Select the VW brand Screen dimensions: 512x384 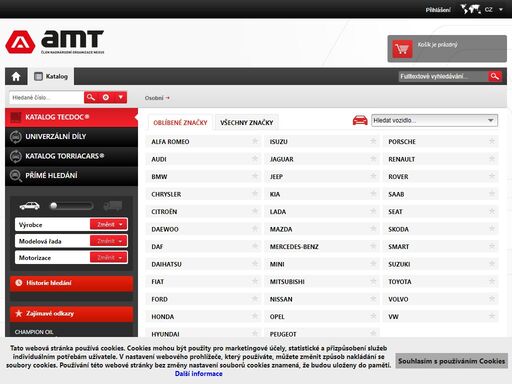(x=441, y=316)
